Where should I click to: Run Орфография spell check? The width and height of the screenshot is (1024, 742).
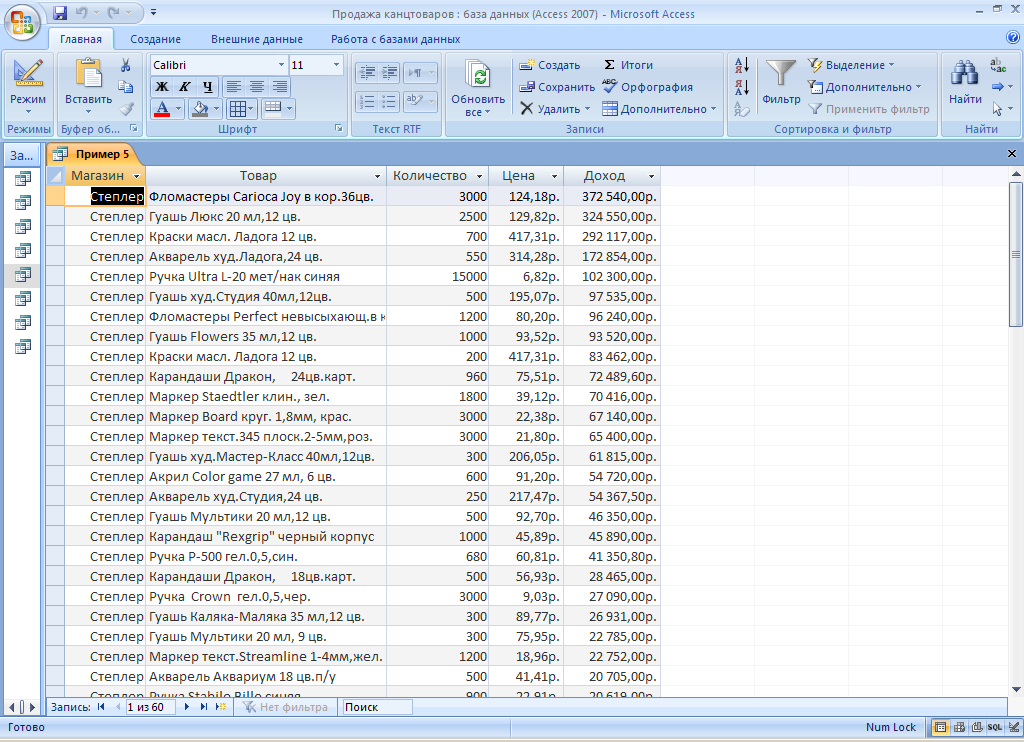[647, 87]
